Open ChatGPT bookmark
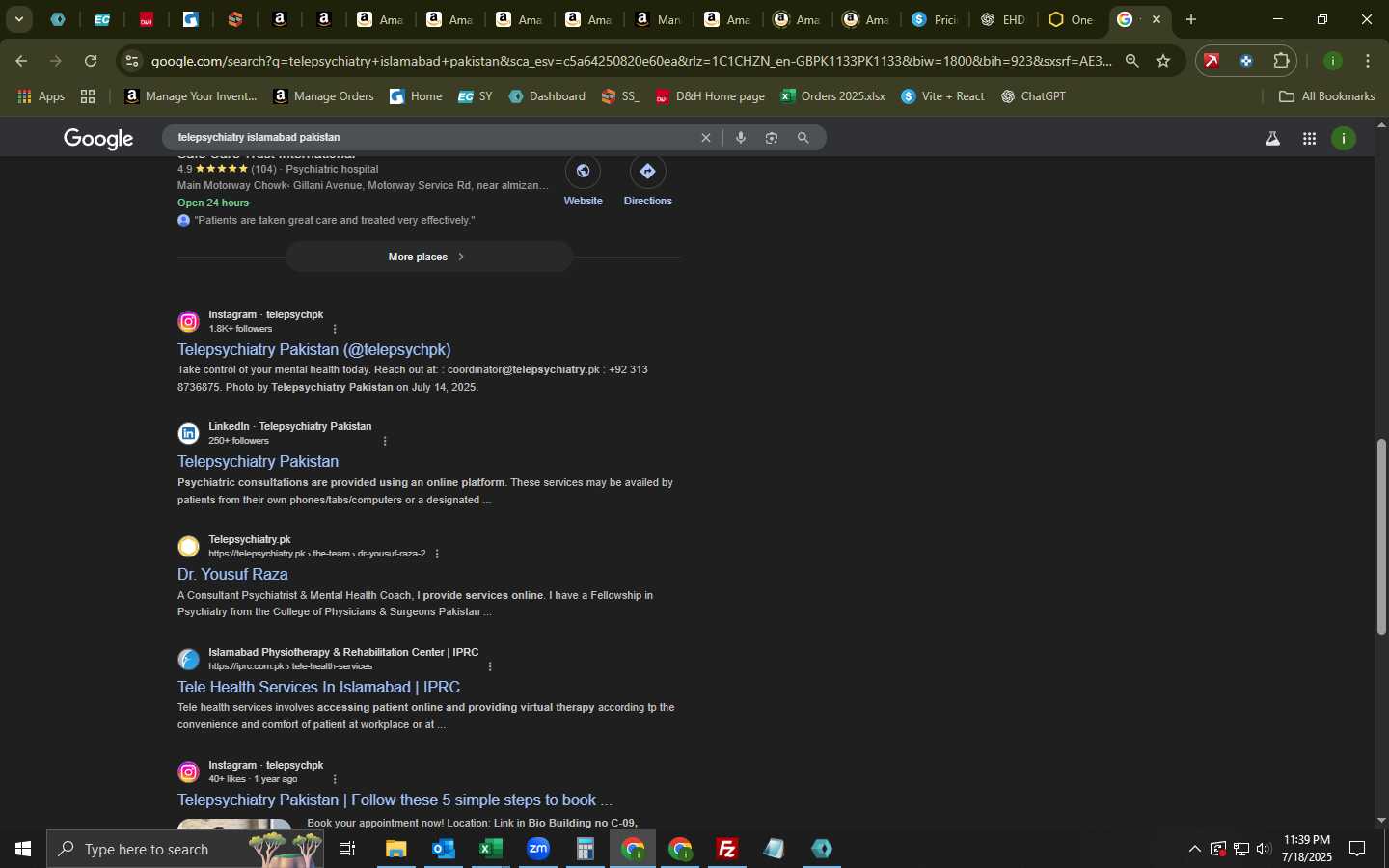Screen dimensions: 1389x868 tap(1033, 96)
